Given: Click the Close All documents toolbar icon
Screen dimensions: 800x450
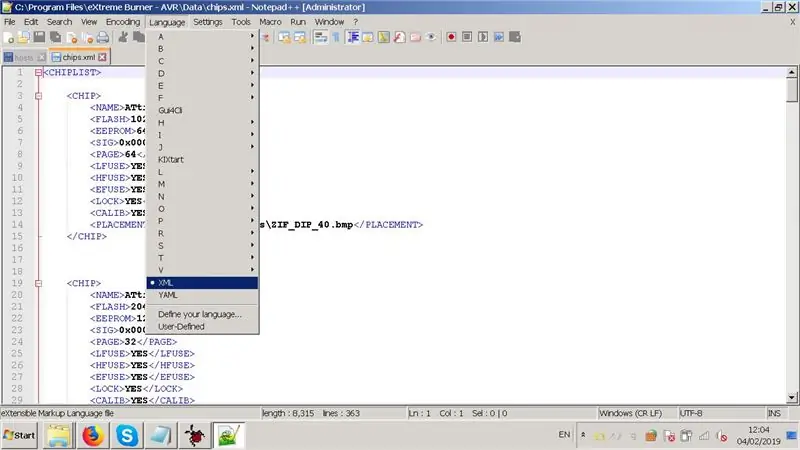Looking at the screenshot, I should click(87, 37).
